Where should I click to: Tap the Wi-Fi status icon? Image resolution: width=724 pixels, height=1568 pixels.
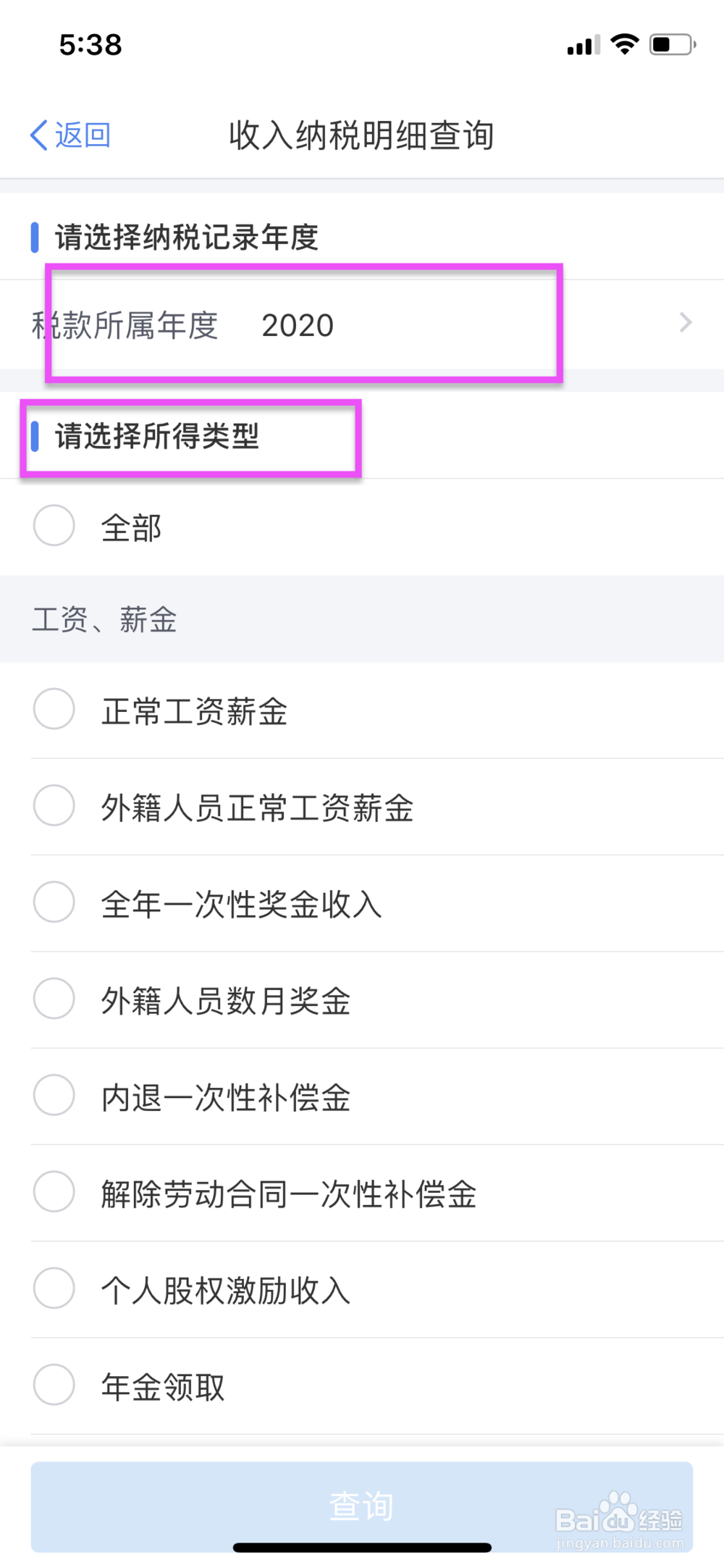624,44
